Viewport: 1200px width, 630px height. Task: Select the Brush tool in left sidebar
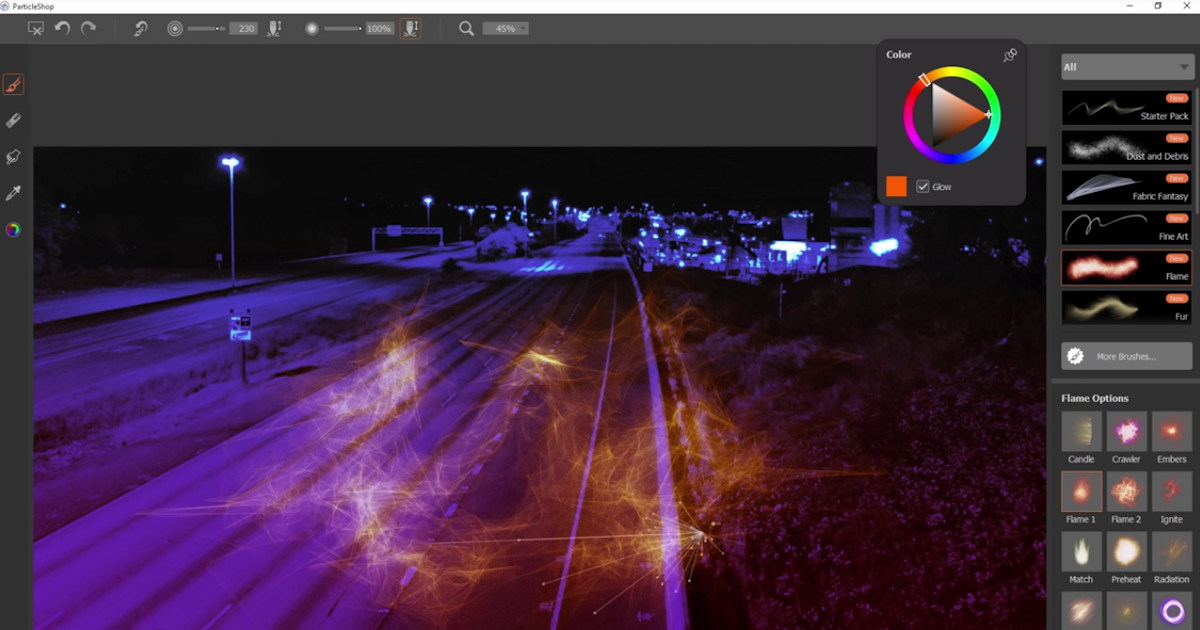(13, 85)
